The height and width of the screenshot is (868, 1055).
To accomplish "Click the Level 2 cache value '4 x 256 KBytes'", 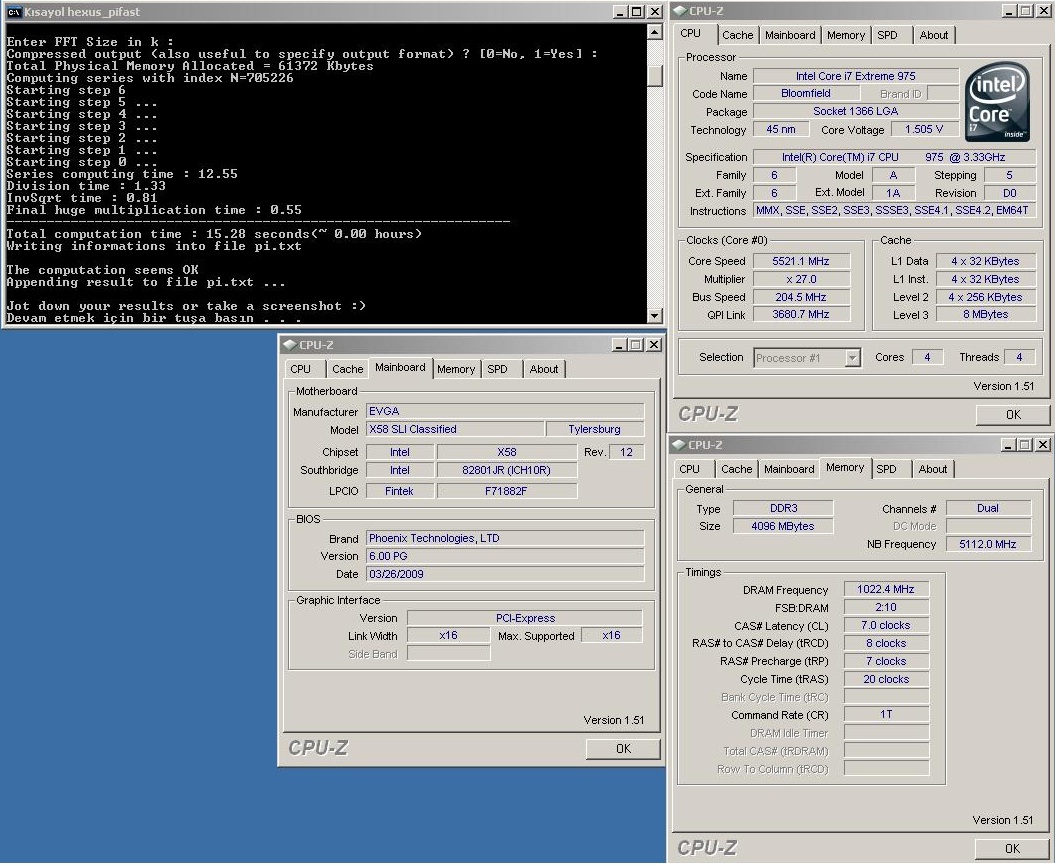I will click(985, 297).
